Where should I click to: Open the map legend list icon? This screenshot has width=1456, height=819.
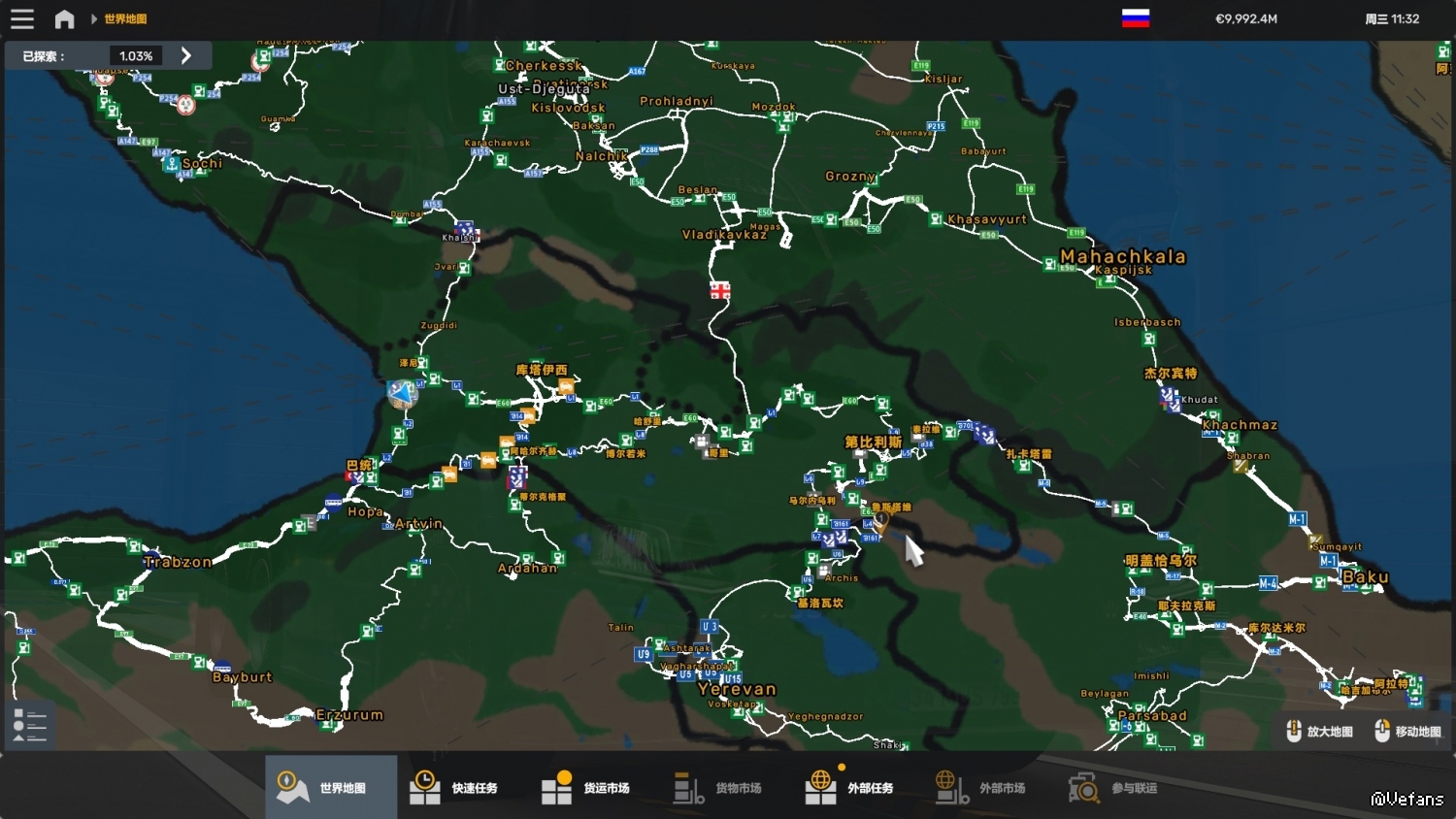click(x=30, y=725)
